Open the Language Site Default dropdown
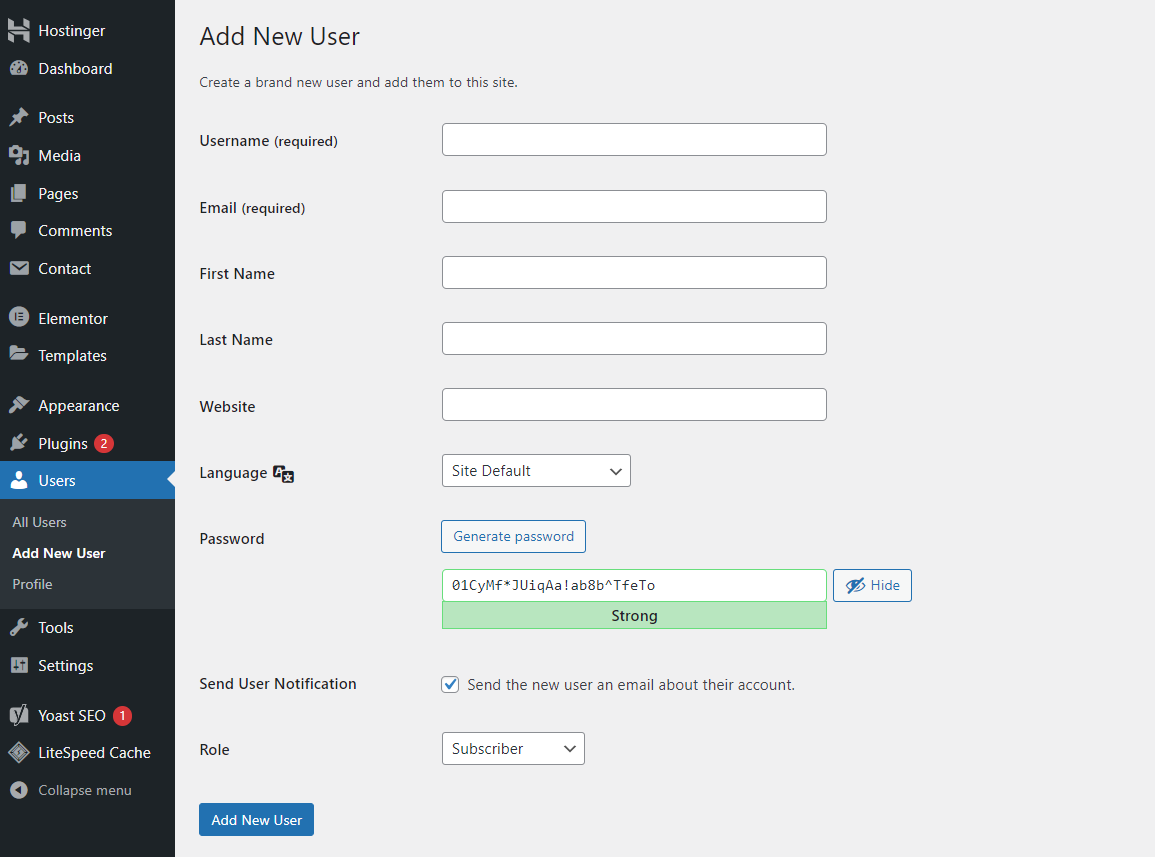 pyautogui.click(x=536, y=471)
